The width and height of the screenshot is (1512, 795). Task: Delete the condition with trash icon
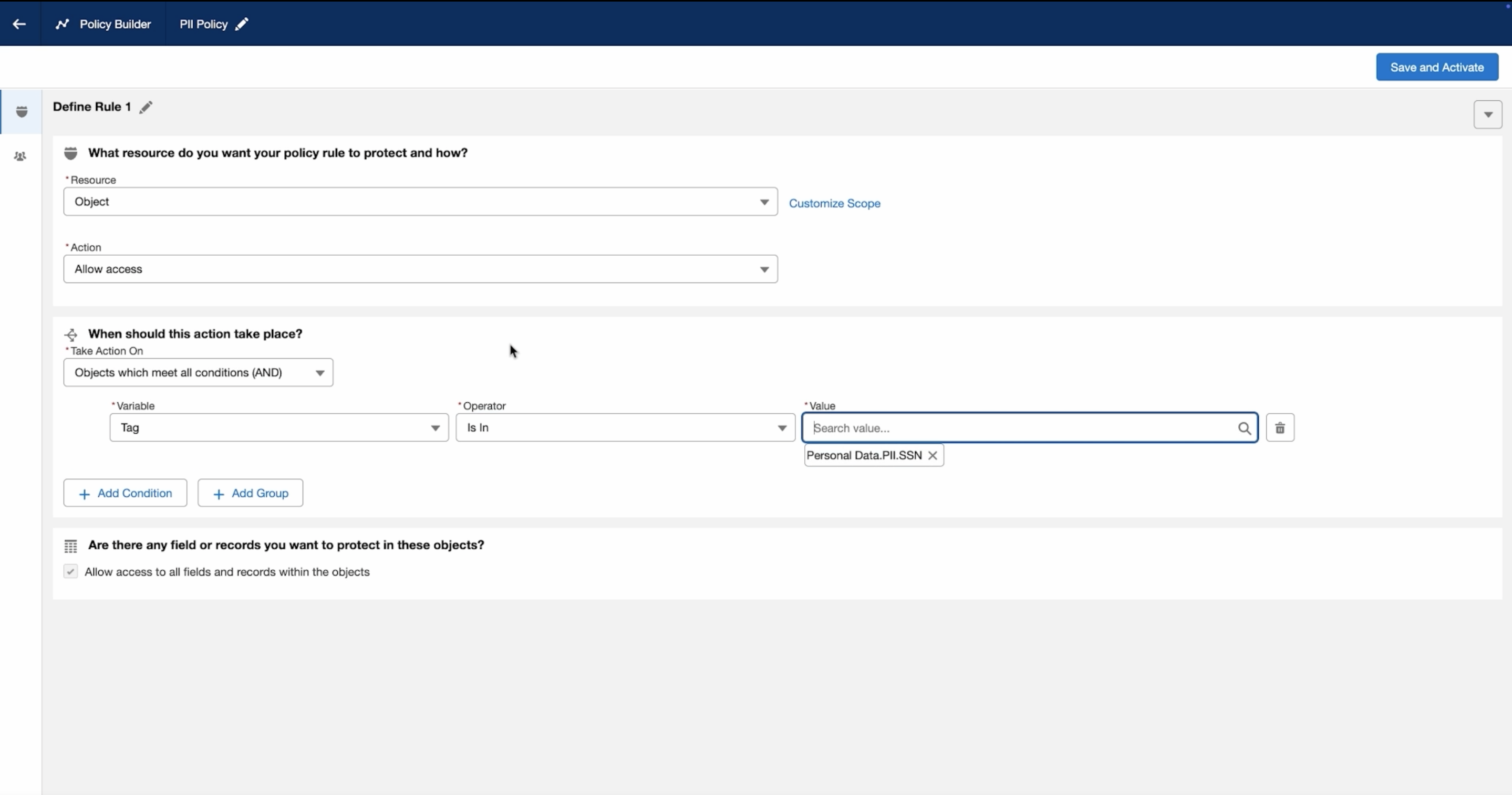pyautogui.click(x=1280, y=428)
